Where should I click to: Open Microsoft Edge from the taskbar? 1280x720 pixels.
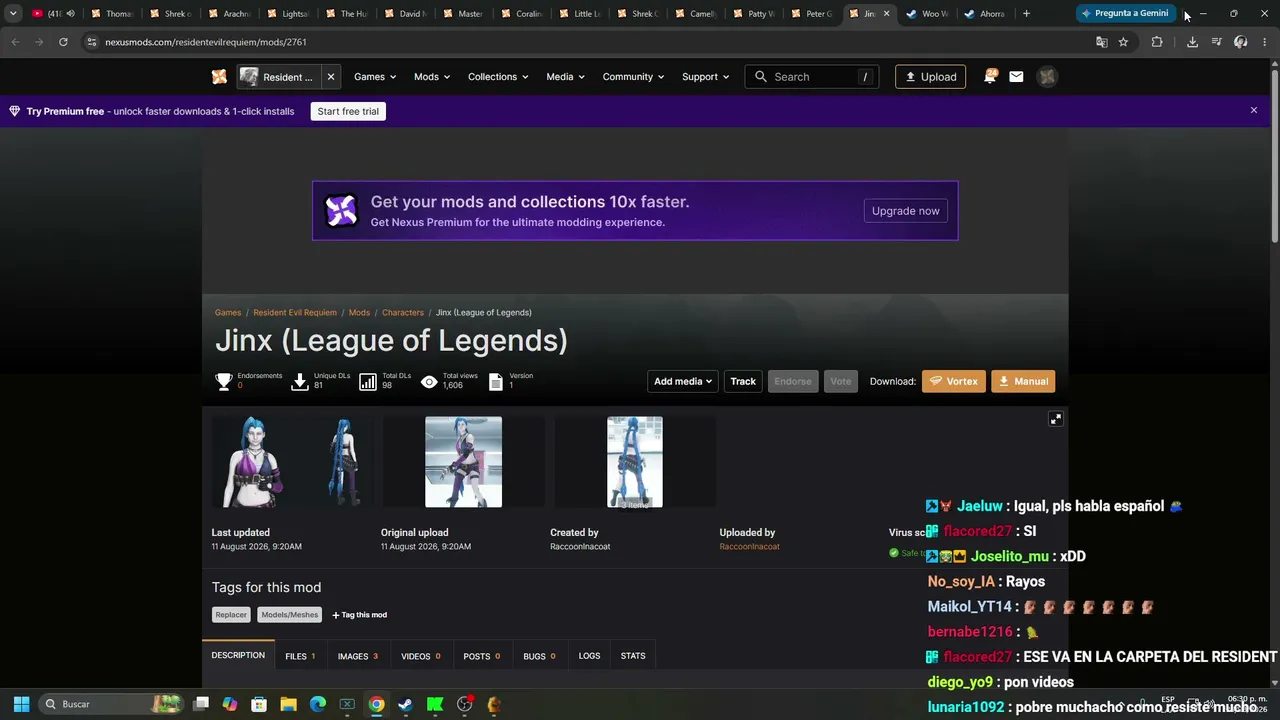click(318, 704)
